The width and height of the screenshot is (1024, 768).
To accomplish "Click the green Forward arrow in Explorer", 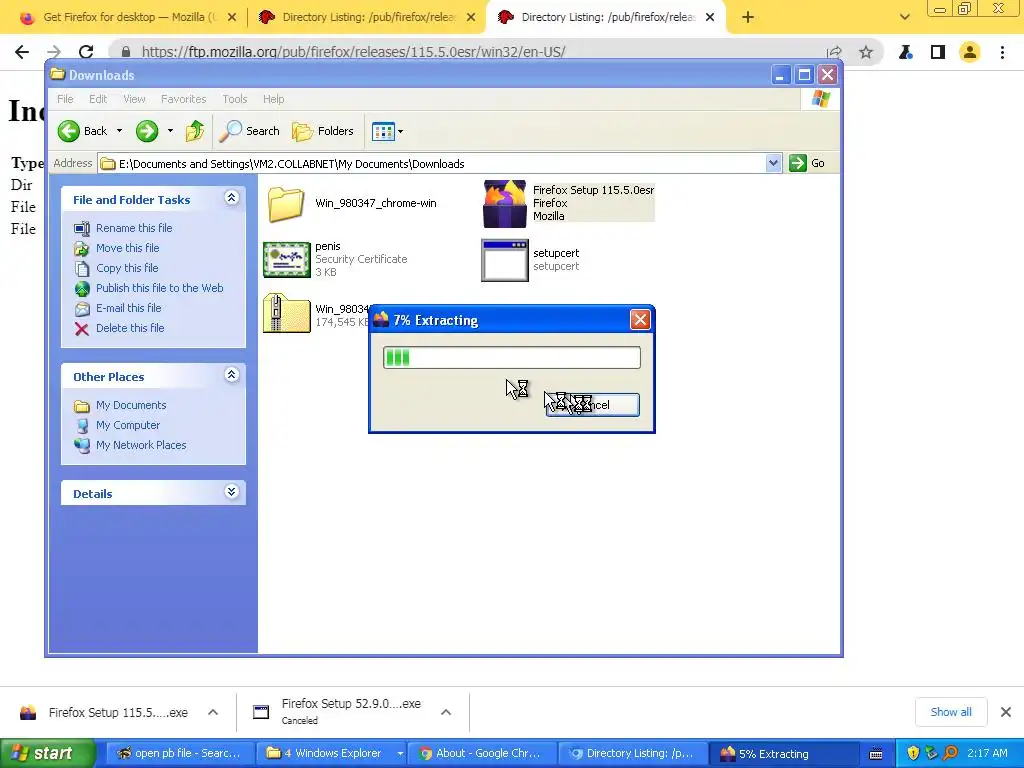I will tap(147, 131).
